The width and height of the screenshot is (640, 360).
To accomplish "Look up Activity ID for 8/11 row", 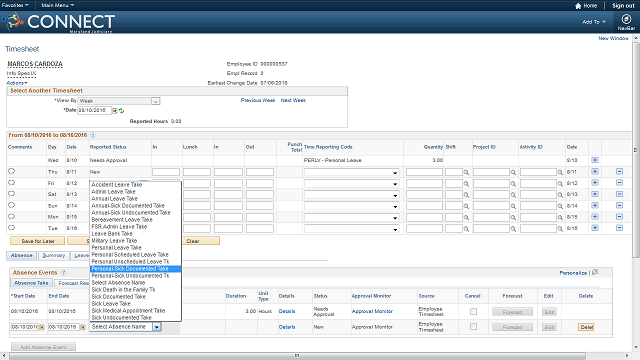I will coord(560,173).
